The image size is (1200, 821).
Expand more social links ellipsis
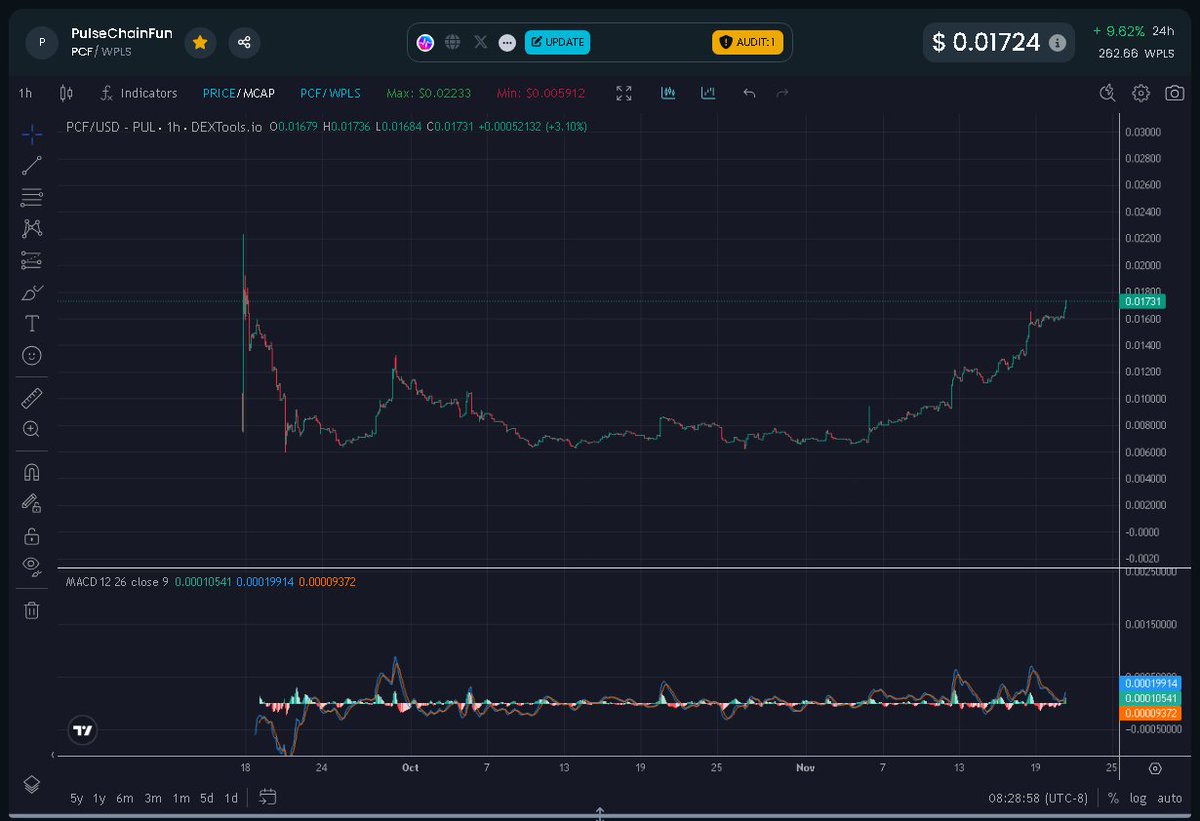(x=507, y=42)
